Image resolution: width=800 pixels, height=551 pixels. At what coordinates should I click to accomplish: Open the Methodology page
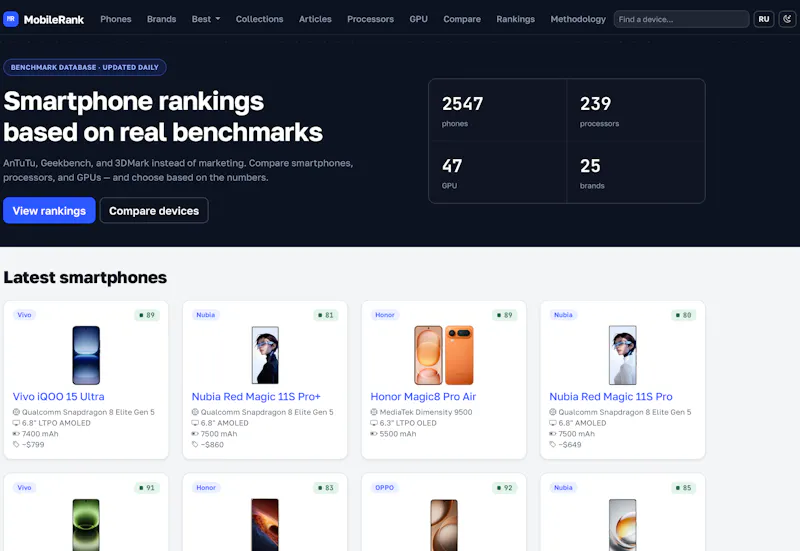click(578, 19)
